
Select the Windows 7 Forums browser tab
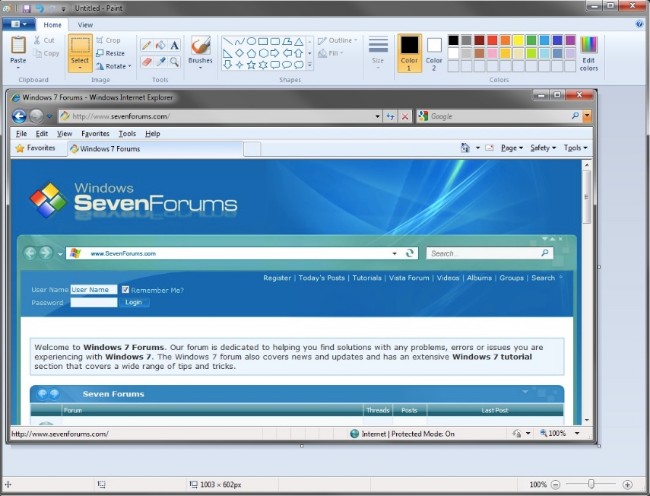(155, 149)
